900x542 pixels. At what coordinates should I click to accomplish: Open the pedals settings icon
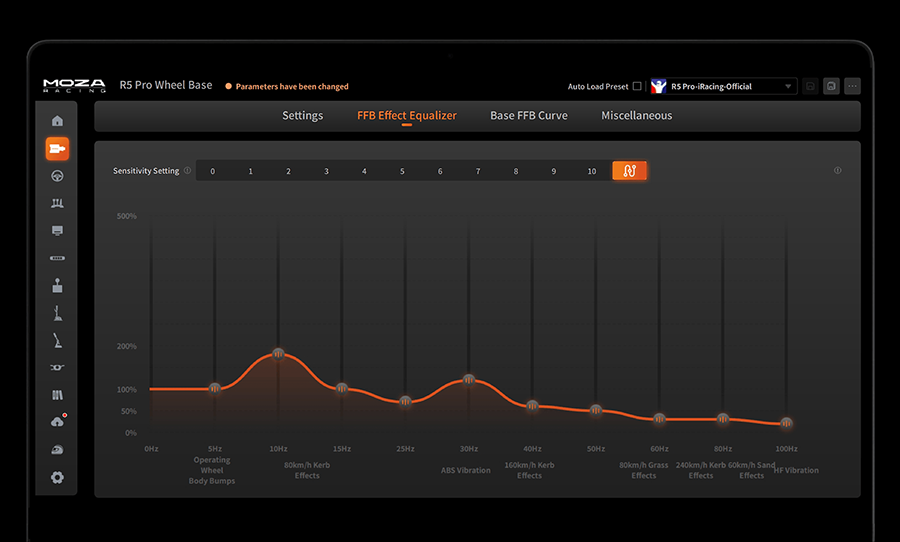57,203
